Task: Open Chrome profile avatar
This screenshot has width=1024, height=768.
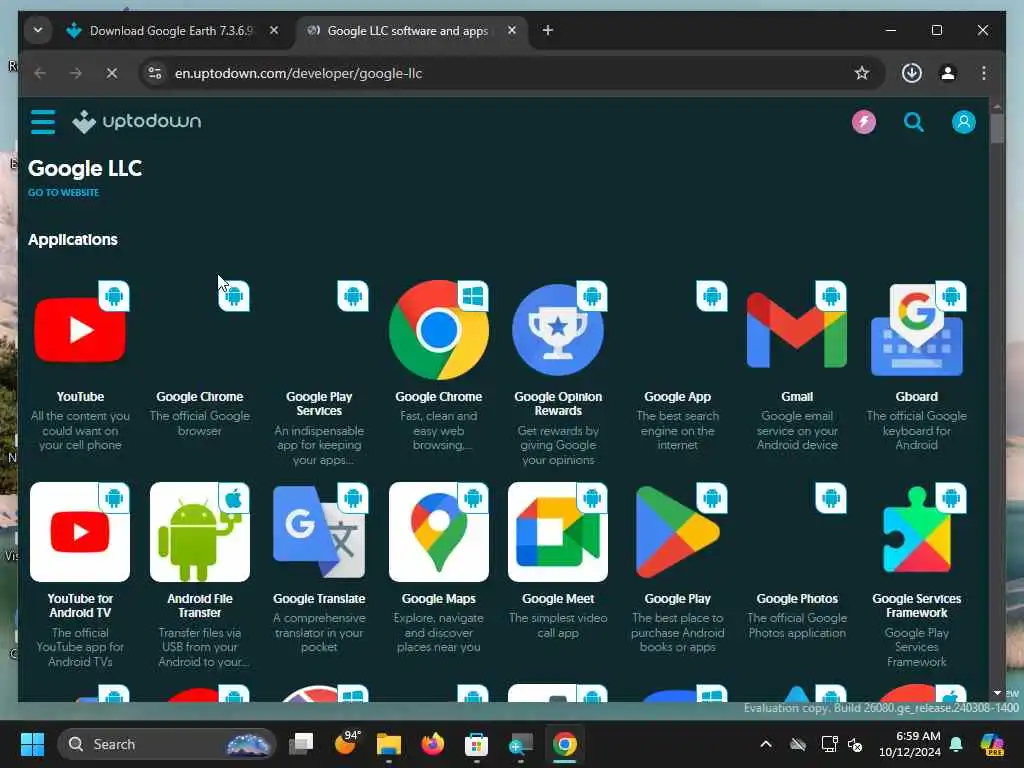Action: 948,73
